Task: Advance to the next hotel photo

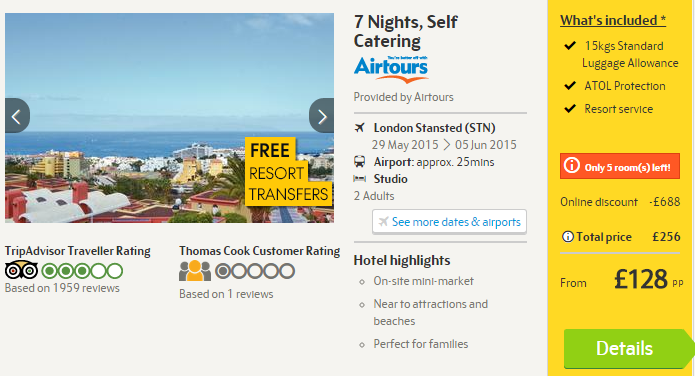Action: point(322,116)
